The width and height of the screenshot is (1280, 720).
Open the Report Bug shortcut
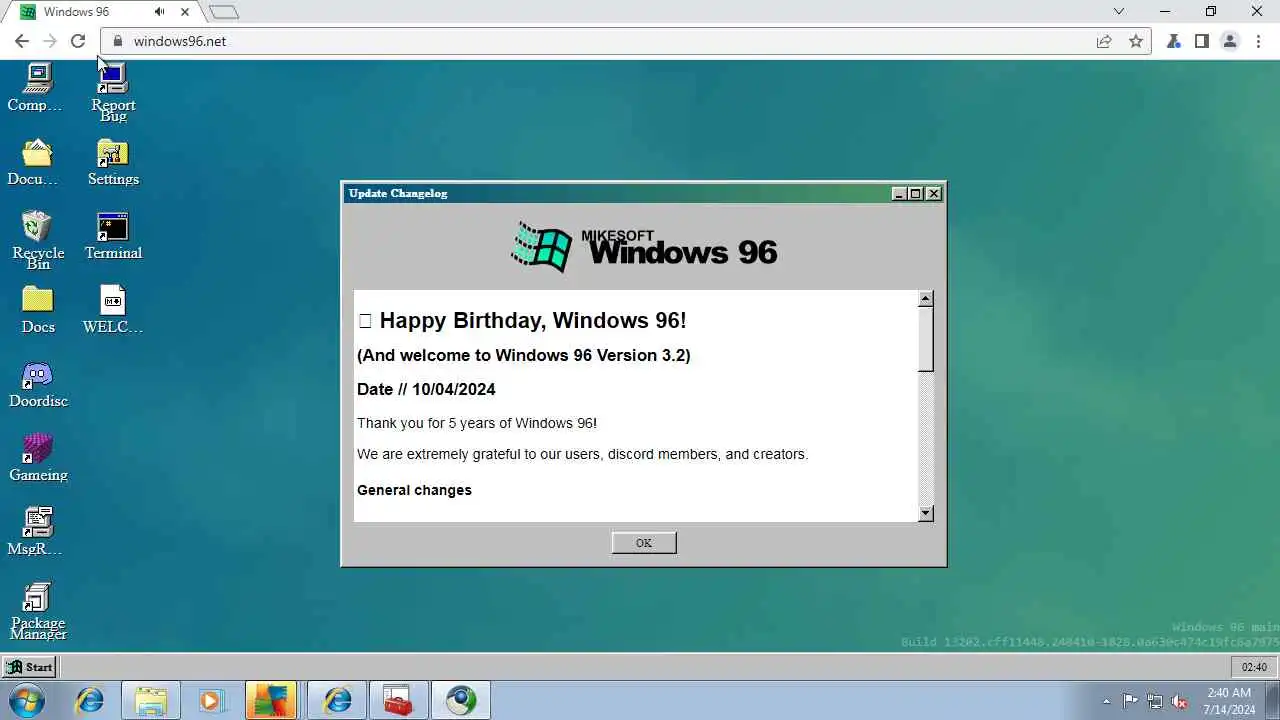coord(113,93)
